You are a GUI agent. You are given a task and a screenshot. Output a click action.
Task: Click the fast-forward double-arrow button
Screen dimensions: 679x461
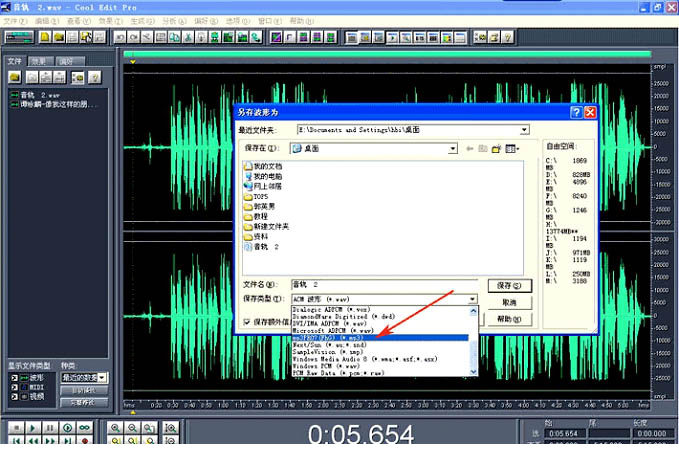(x=50, y=440)
